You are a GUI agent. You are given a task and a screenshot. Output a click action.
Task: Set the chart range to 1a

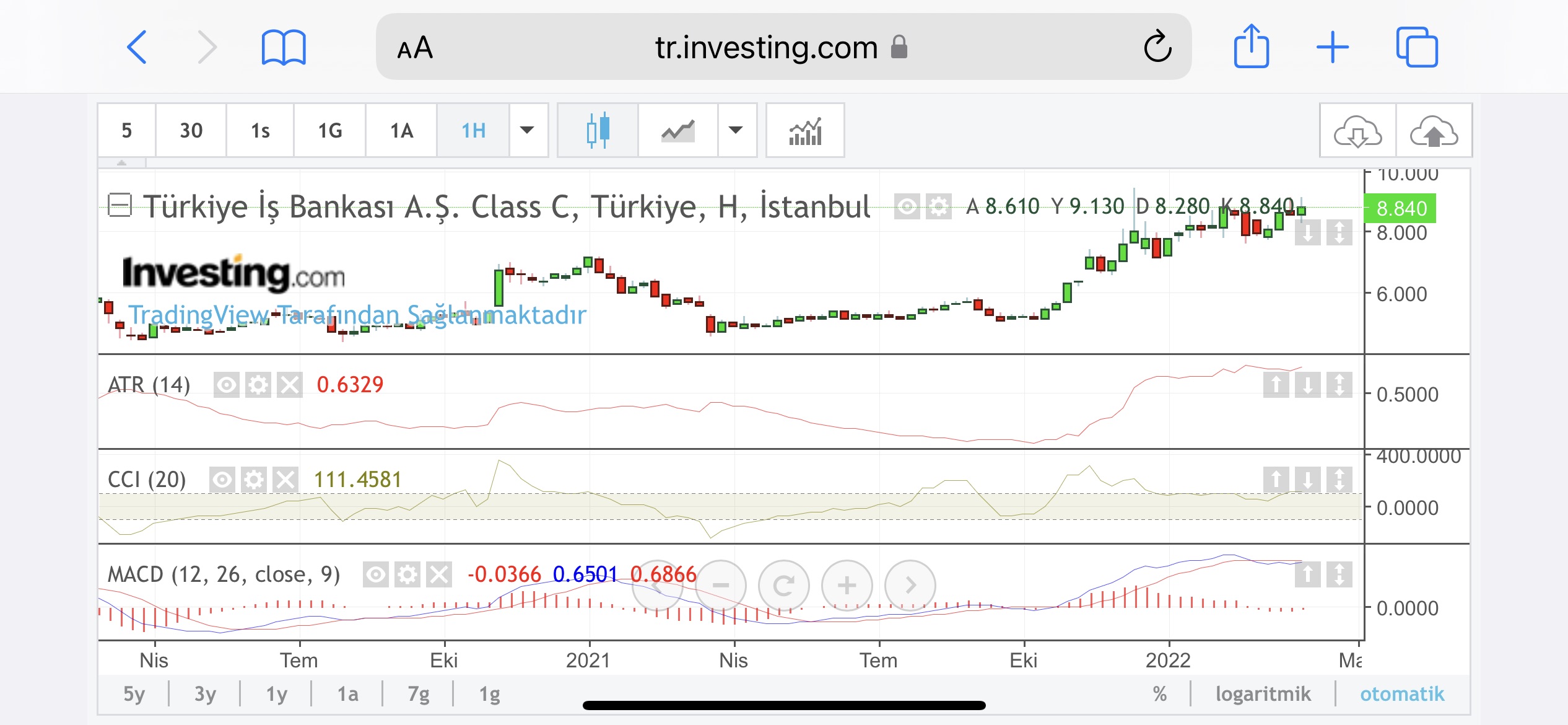[x=348, y=694]
